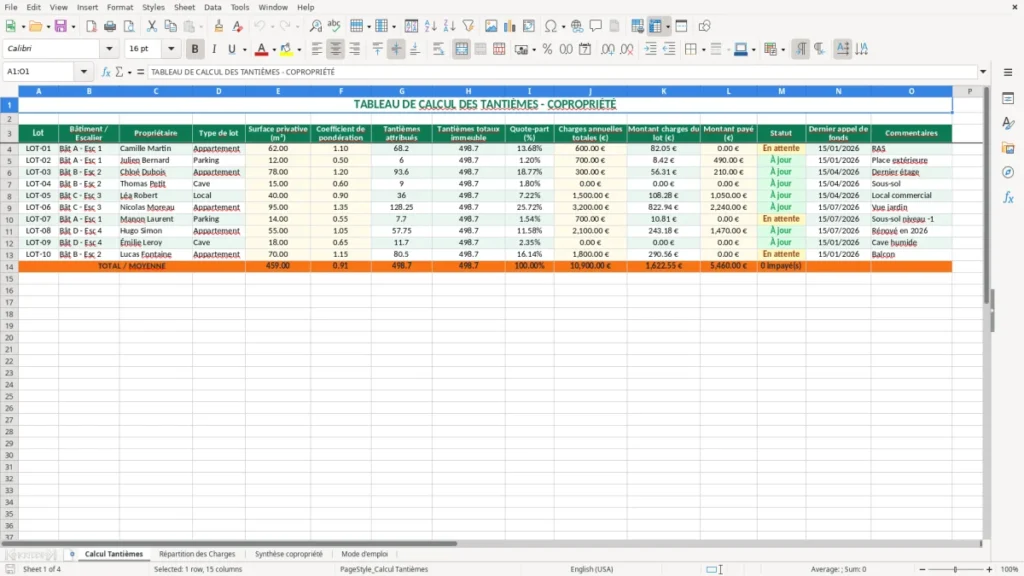Open sidebar Gallery icon
Viewport: 1024px width, 576px height.
click(1008, 148)
